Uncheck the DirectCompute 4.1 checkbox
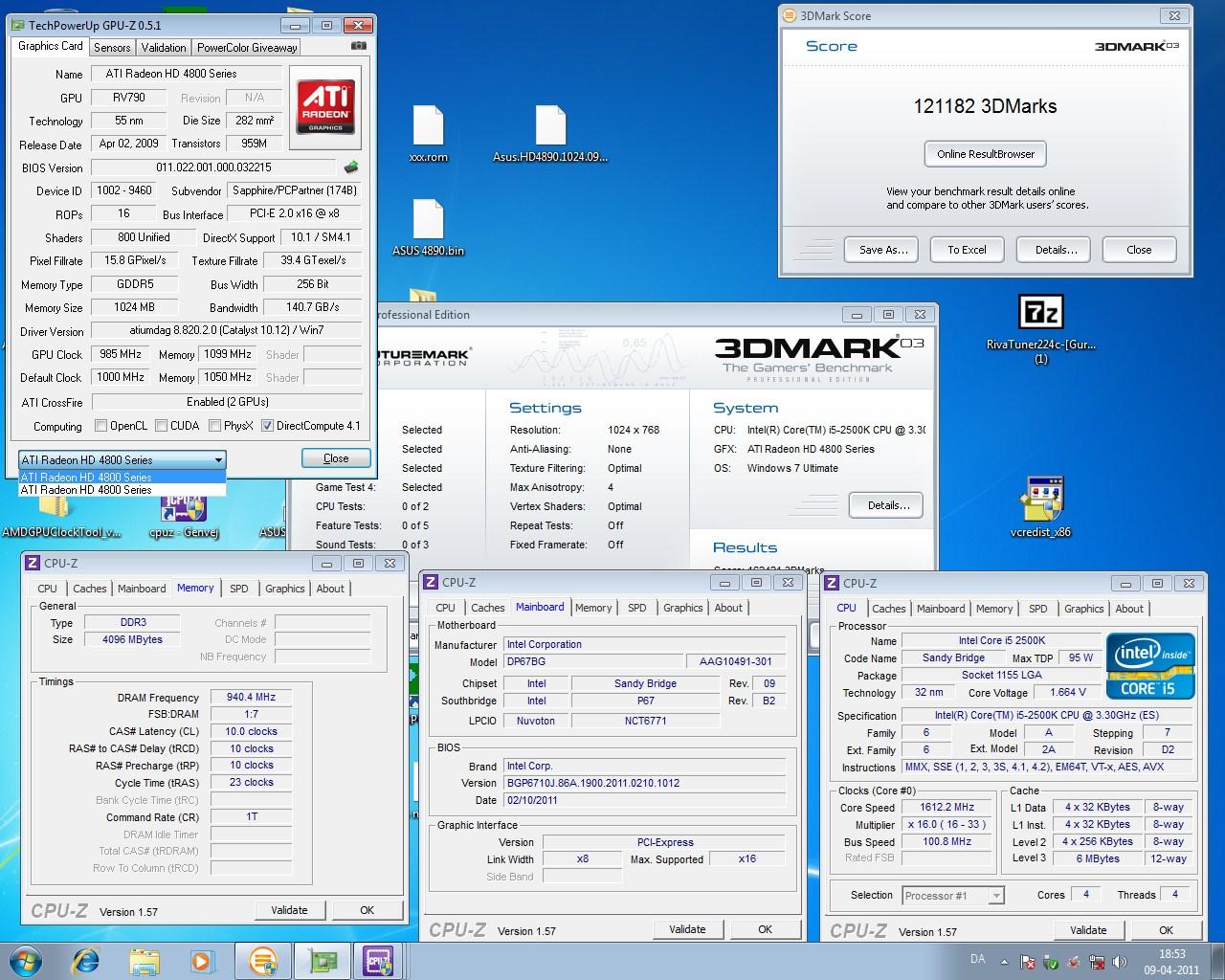The image size is (1225, 980). [x=267, y=426]
